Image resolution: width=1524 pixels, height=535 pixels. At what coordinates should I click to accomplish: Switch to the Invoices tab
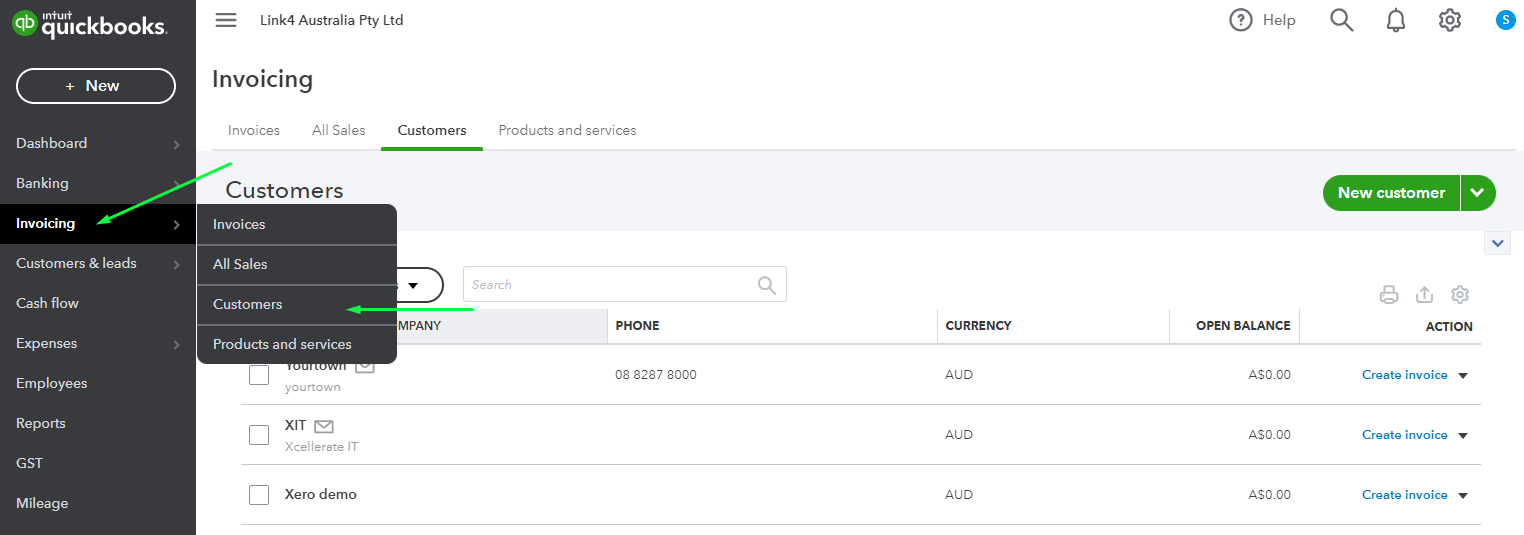pyautogui.click(x=254, y=130)
